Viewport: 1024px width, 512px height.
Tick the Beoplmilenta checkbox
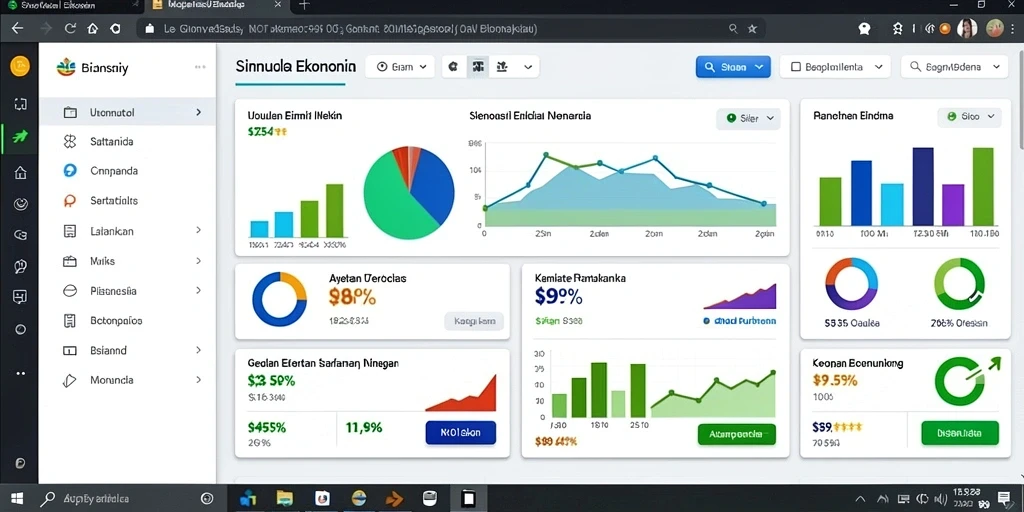(795, 67)
